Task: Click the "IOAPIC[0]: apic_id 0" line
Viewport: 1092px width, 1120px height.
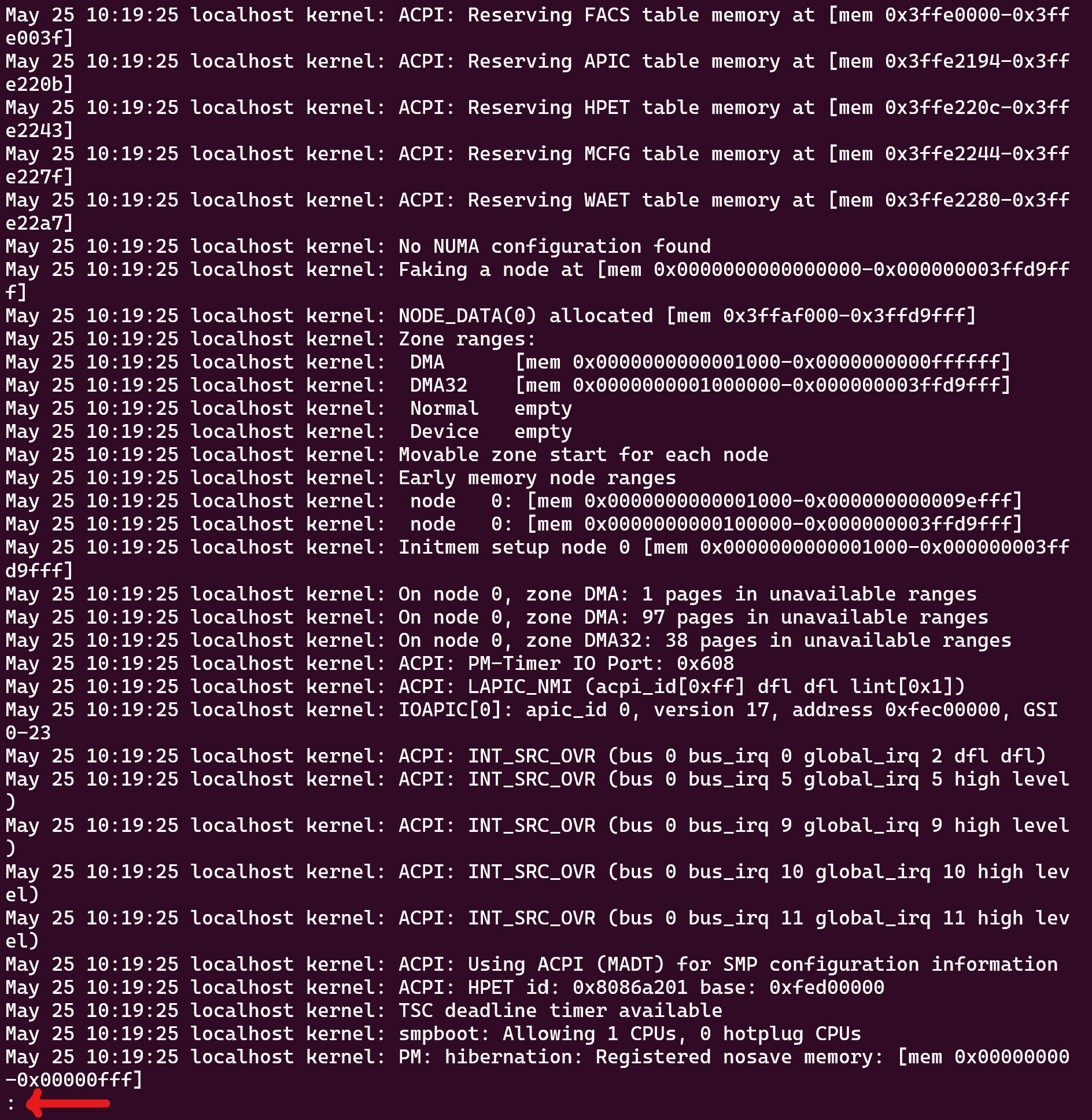Action: click(x=532, y=721)
